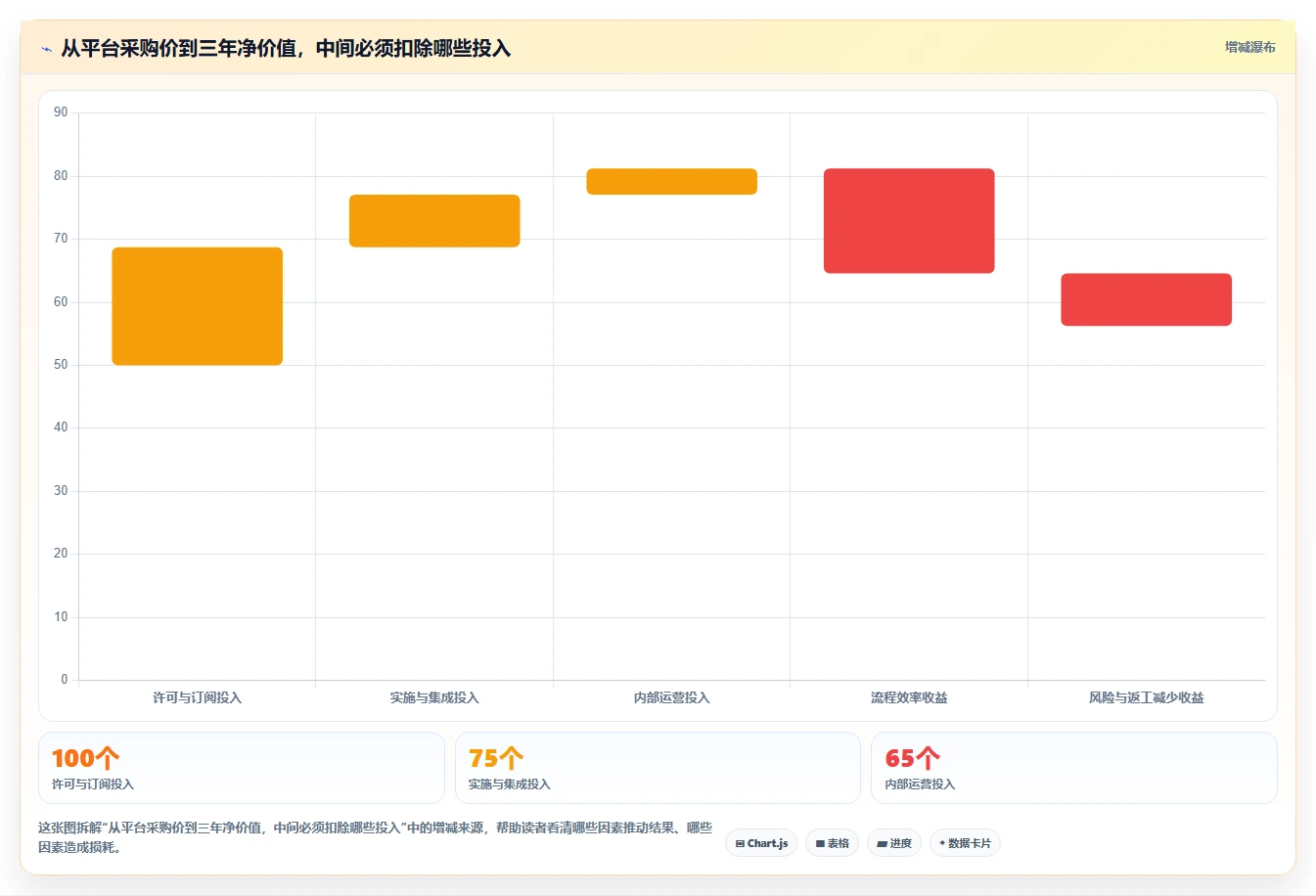This screenshot has width=1316, height=896.
Task: Click the Chart.js tag chip
Action: (761, 843)
